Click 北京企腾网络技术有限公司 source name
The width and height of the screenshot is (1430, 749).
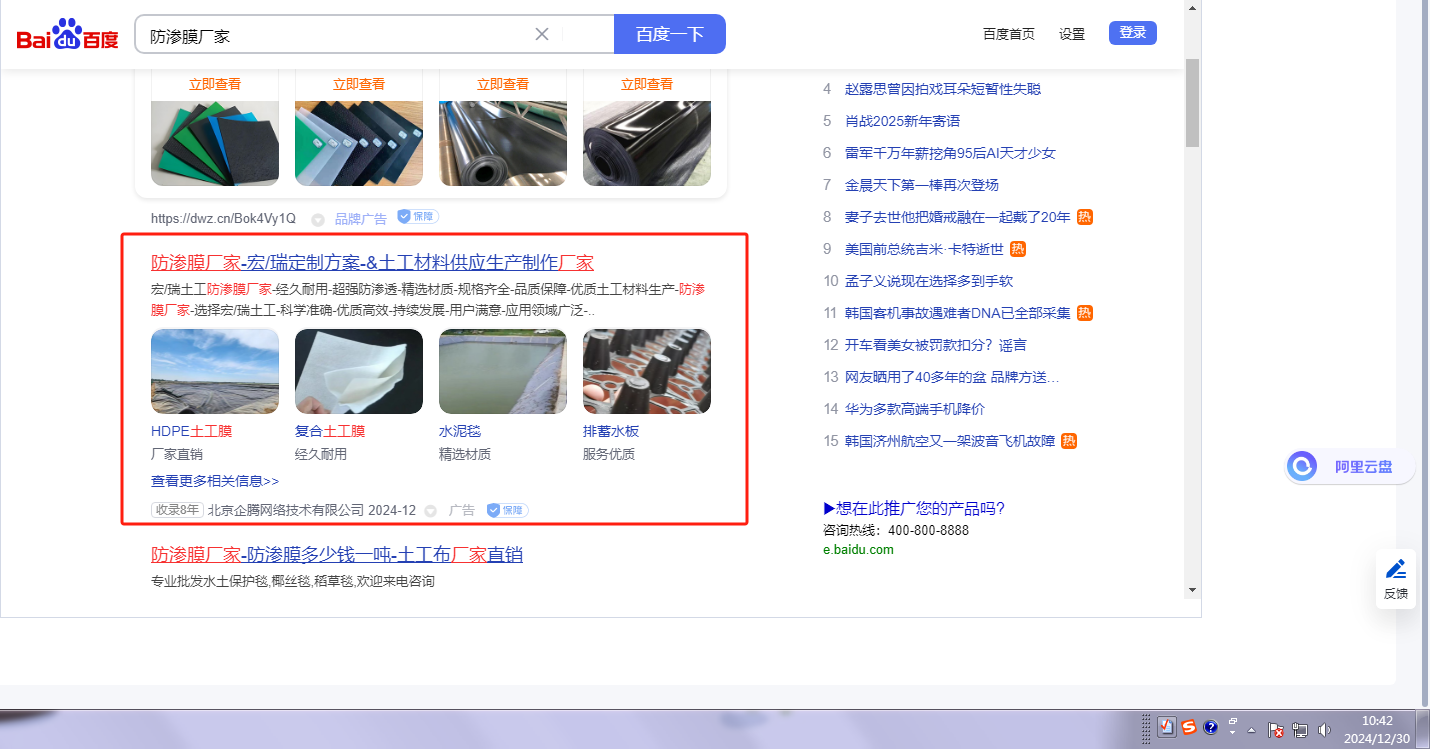click(x=286, y=510)
